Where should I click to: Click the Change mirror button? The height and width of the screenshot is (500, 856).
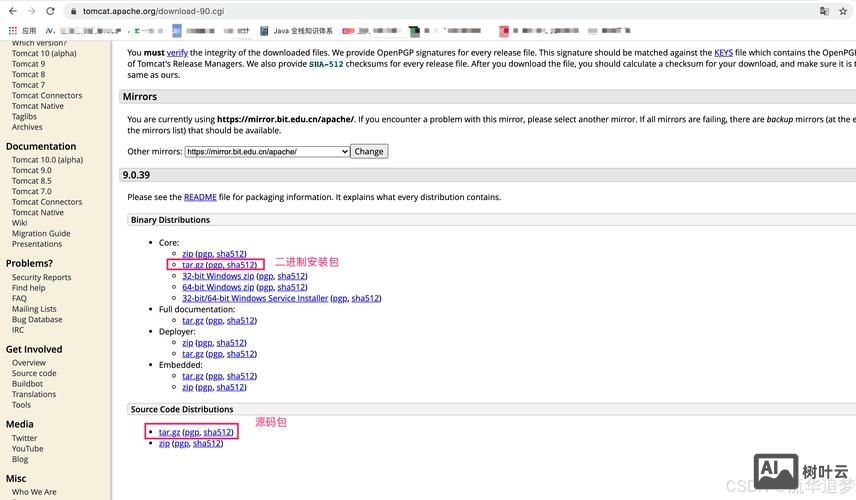click(369, 152)
